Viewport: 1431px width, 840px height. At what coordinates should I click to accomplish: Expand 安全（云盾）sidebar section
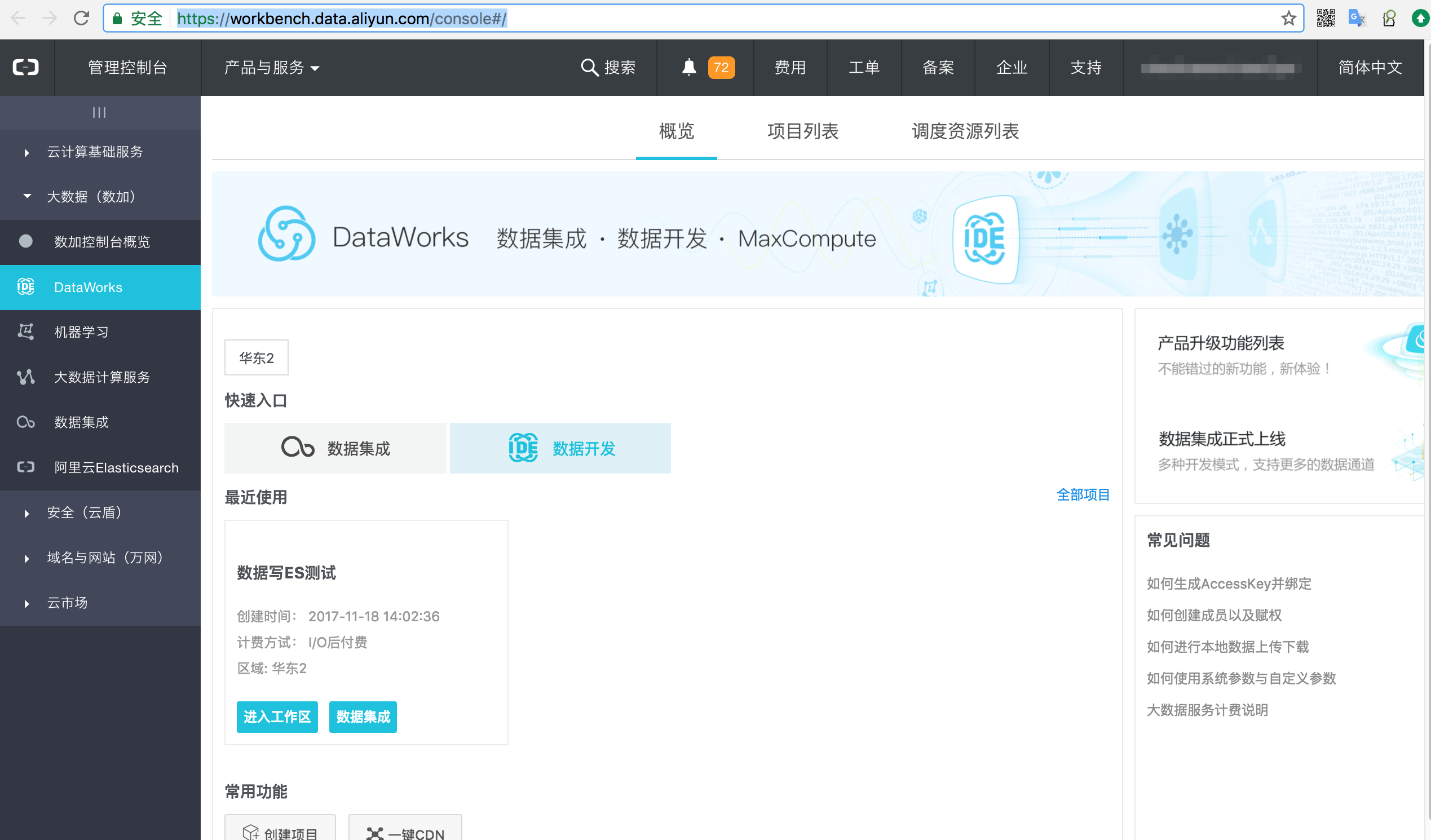pyautogui.click(x=100, y=512)
